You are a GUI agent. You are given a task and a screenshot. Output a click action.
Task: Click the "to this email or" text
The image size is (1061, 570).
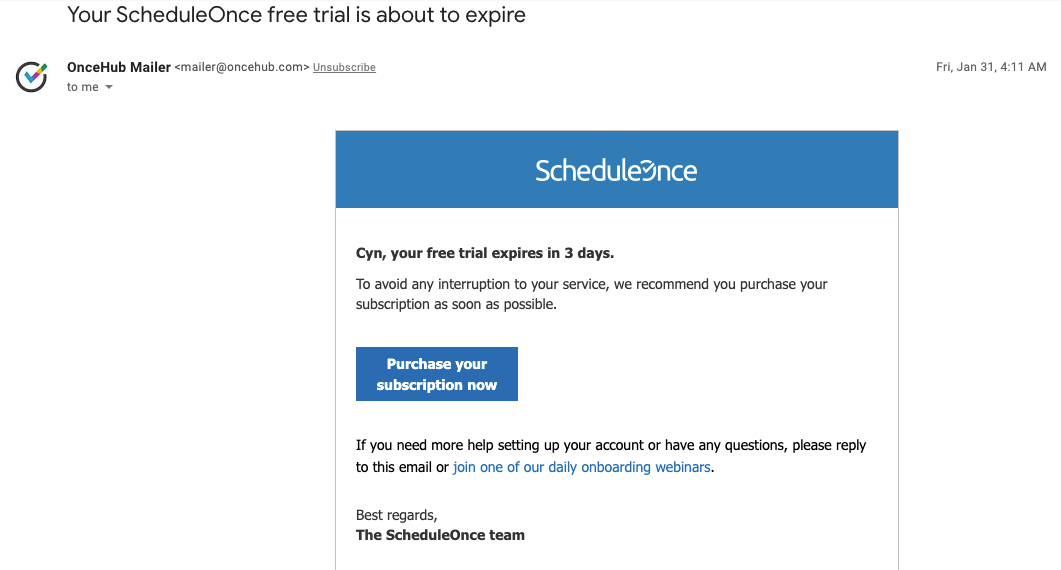(402, 467)
